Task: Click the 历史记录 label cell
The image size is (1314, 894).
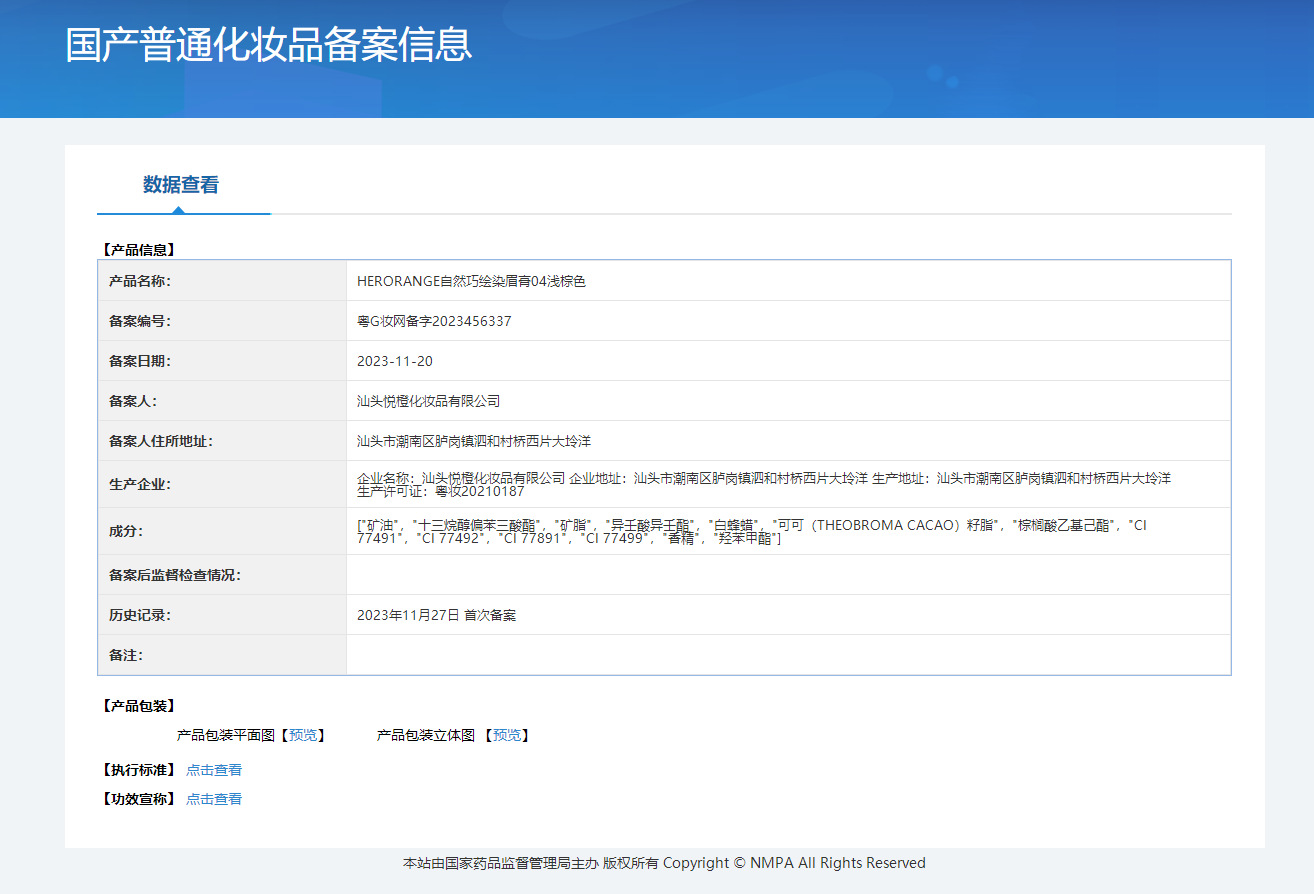Action: pos(222,615)
